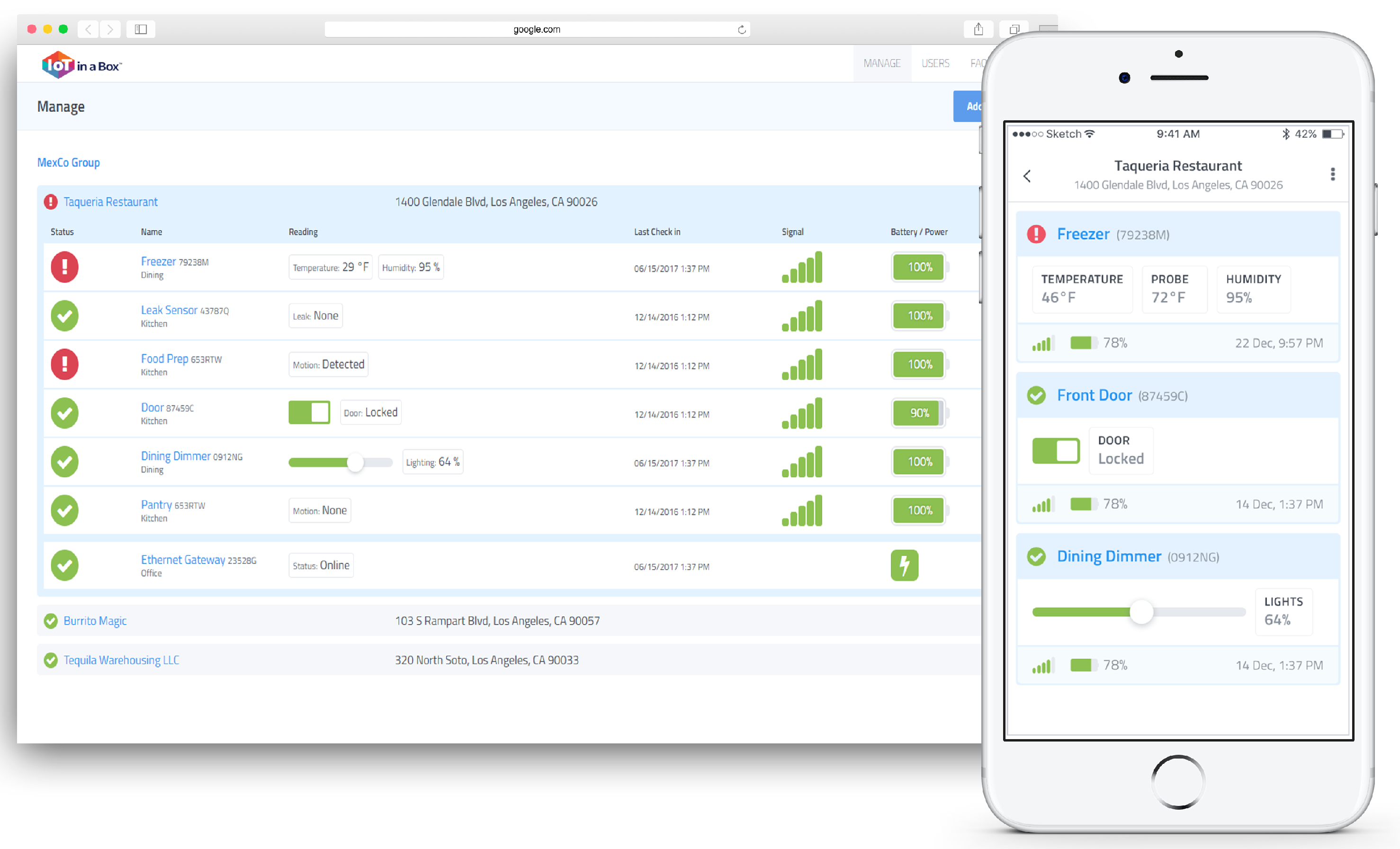1400x849 pixels.
Task: Expand the Tequila Warehousing LLC row
Action: coord(121,660)
